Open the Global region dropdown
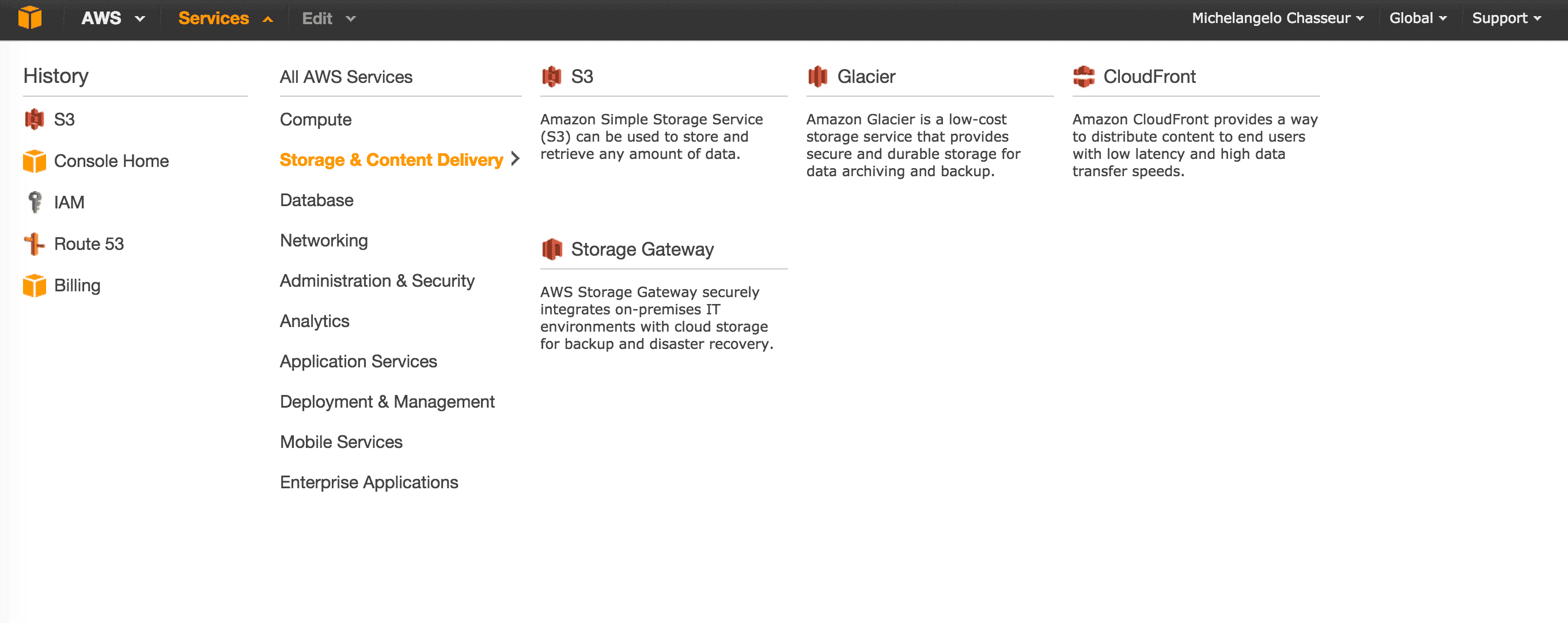 click(x=1417, y=18)
